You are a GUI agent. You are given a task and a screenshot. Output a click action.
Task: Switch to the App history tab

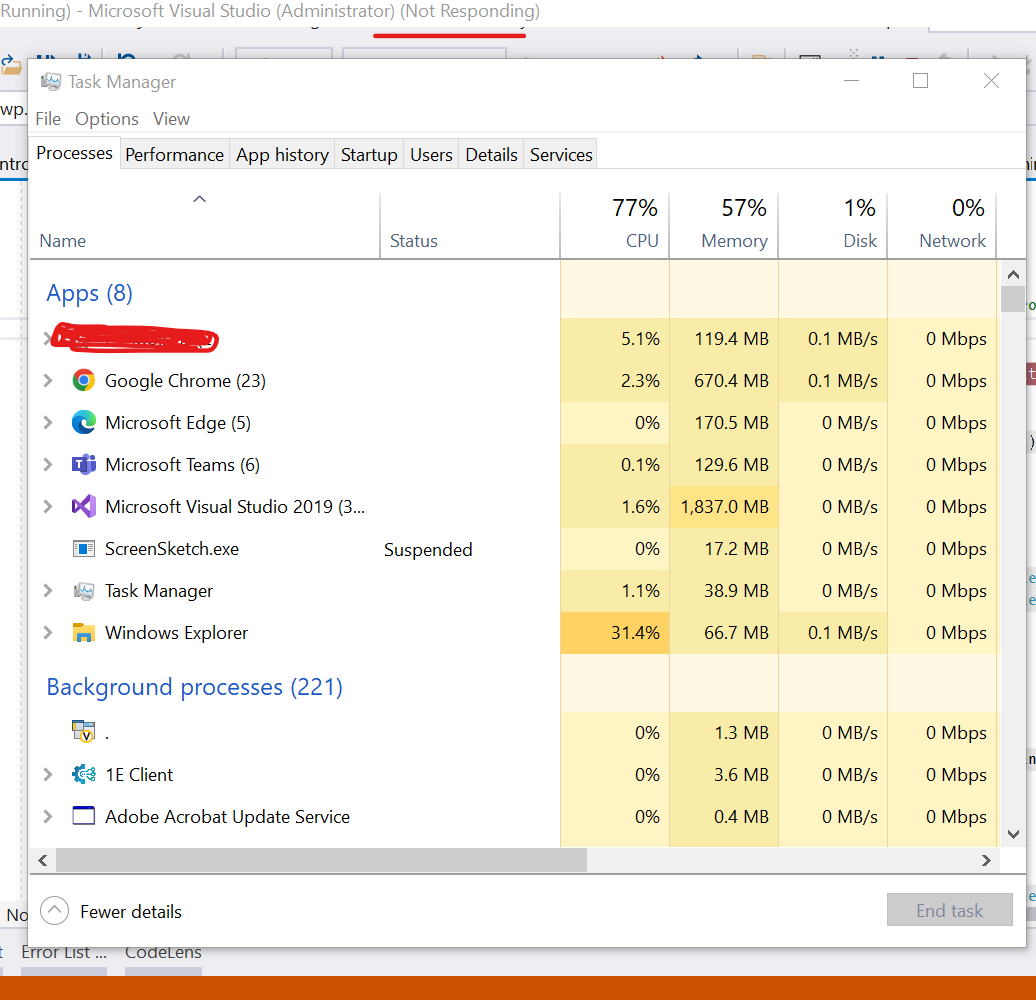(x=282, y=155)
